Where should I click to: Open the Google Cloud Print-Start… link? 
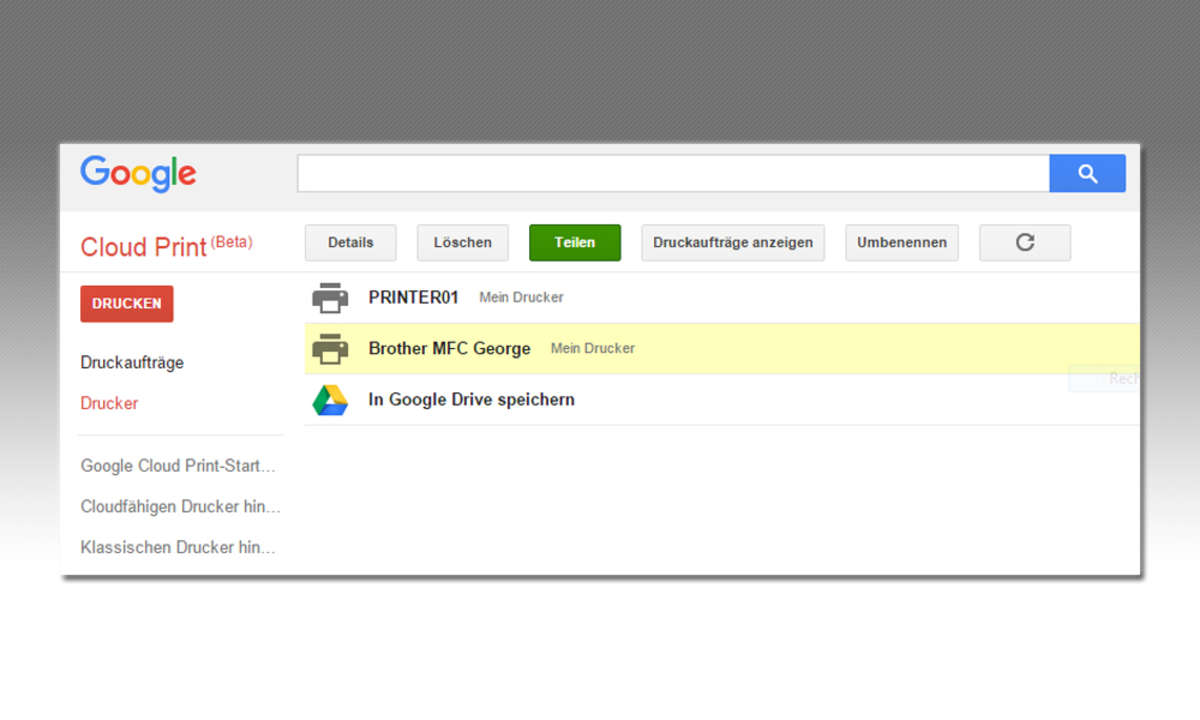click(178, 466)
